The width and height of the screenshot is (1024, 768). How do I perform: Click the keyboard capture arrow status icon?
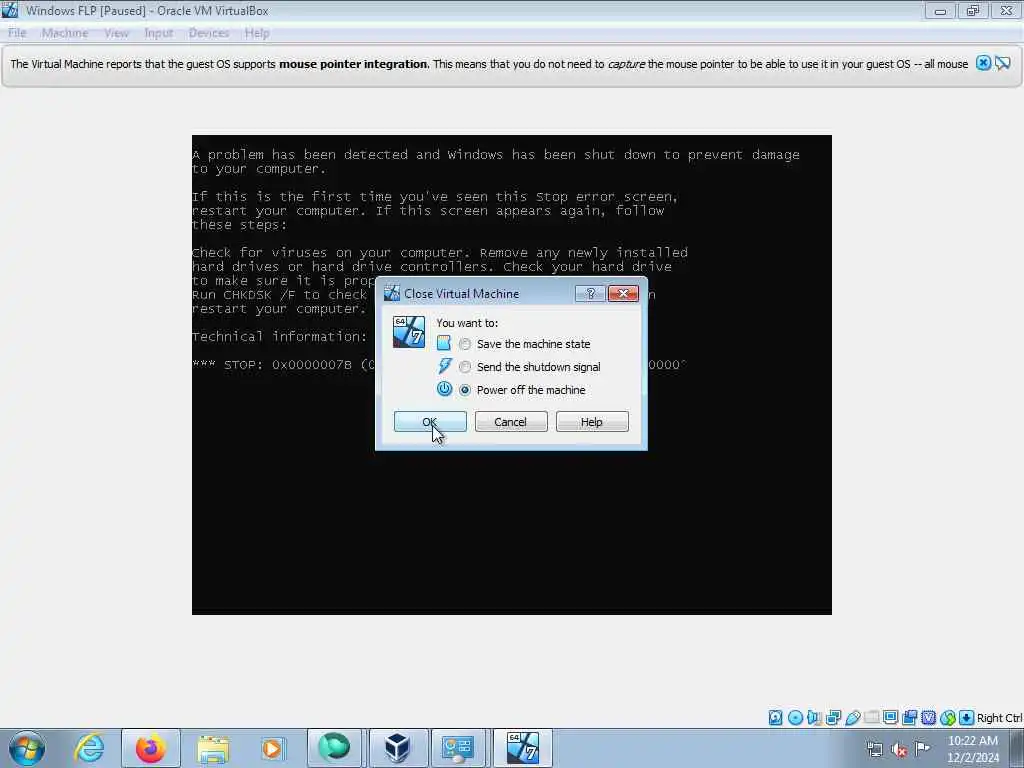967,718
